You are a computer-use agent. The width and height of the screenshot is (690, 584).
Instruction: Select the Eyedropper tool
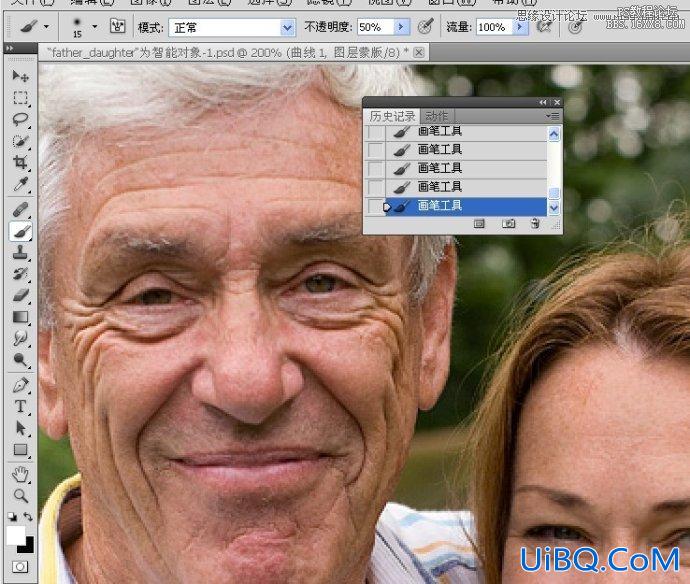point(20,184)
